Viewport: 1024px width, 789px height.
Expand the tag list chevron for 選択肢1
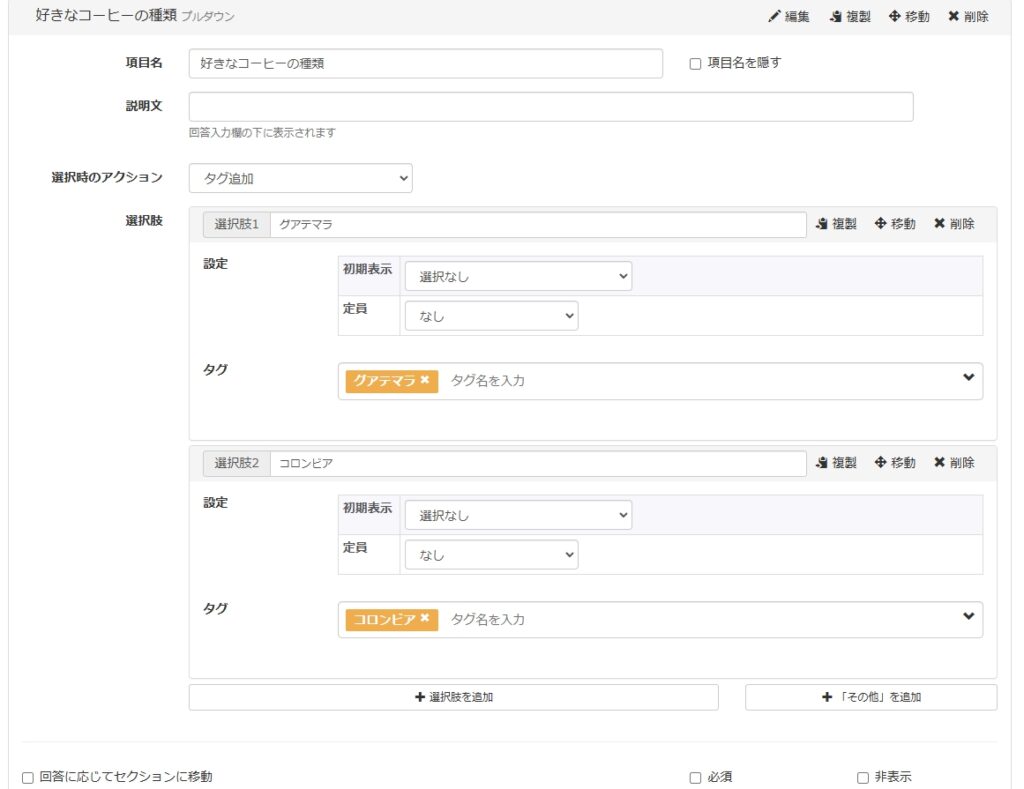point(967,377)
